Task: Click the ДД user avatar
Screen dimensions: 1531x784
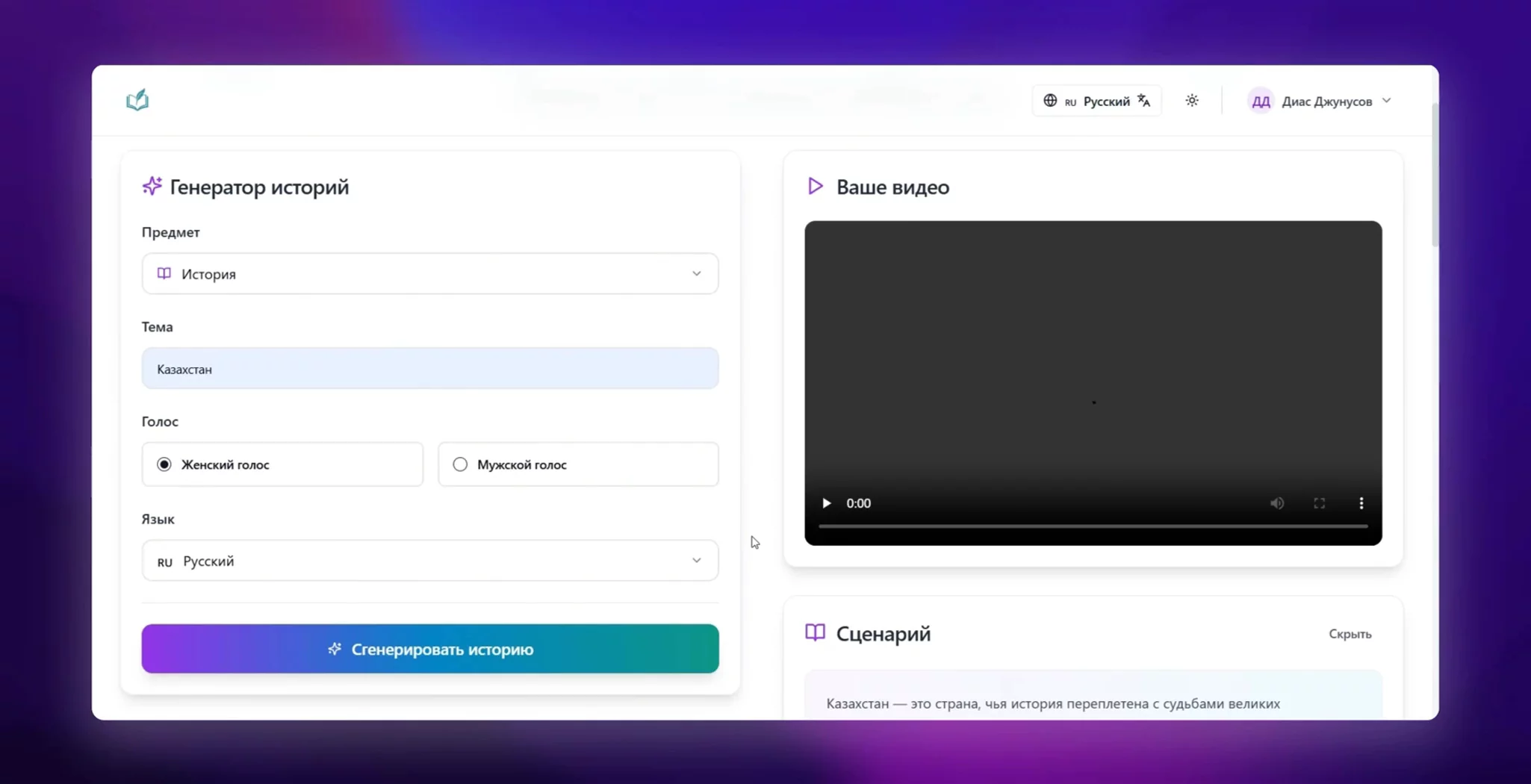Action: click(x=1261, y=101)
